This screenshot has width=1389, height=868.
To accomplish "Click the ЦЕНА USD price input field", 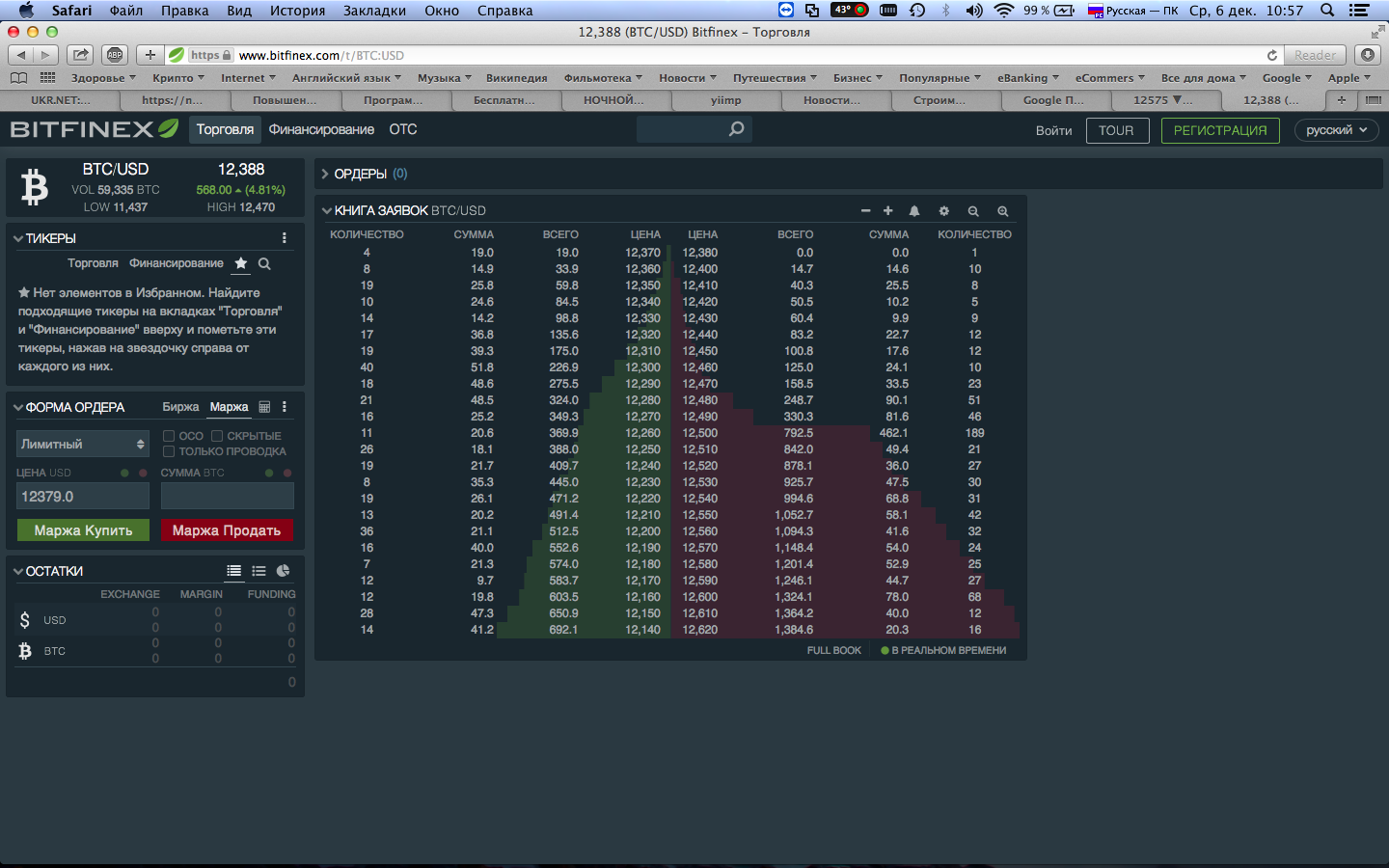I will click(x=83, y=496).
